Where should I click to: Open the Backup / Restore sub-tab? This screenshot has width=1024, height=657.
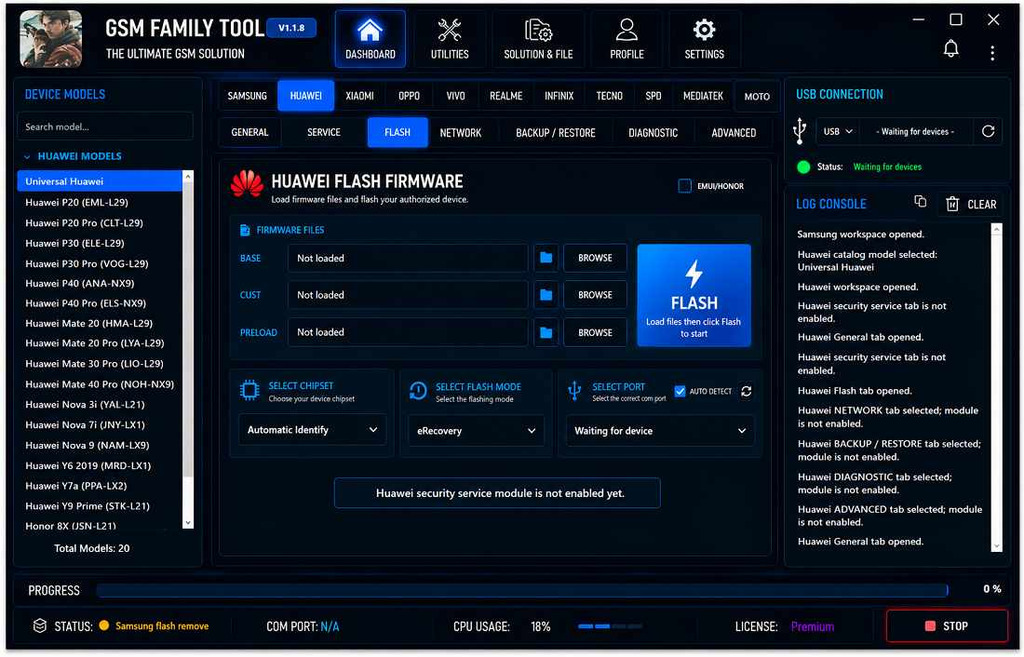point(555,133)
